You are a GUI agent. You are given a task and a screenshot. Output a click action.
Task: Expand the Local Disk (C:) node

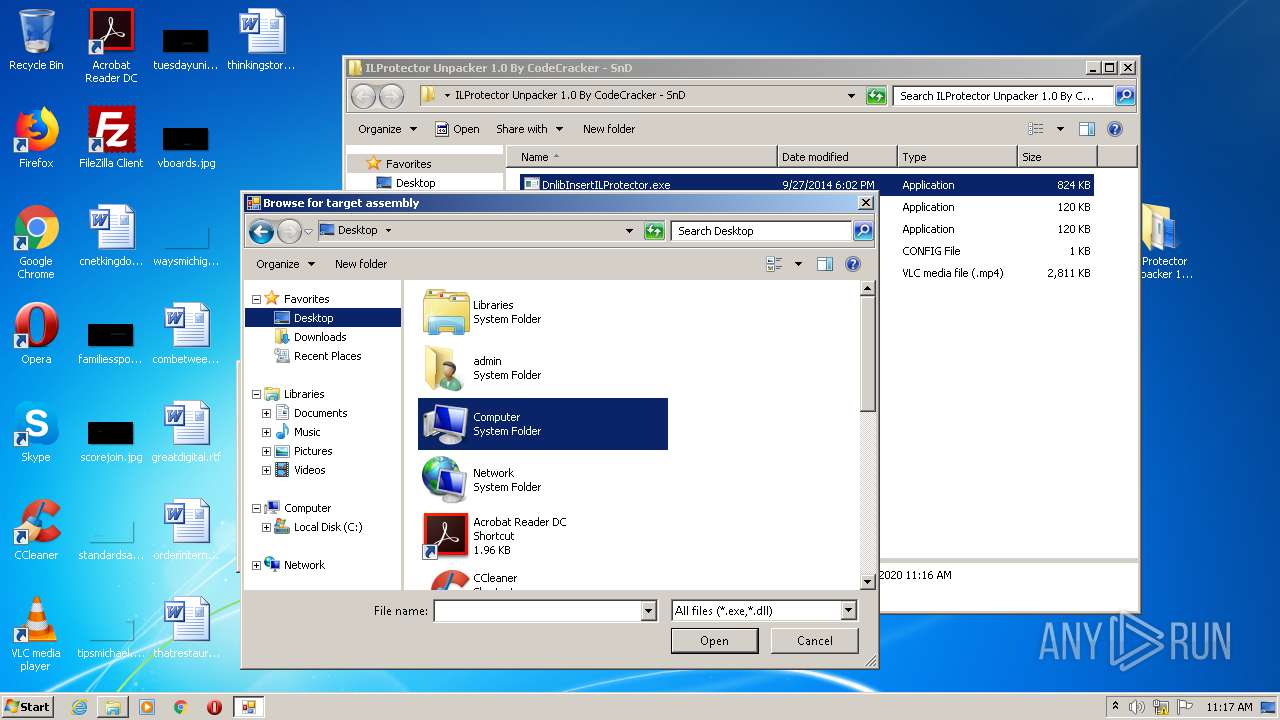266,527
